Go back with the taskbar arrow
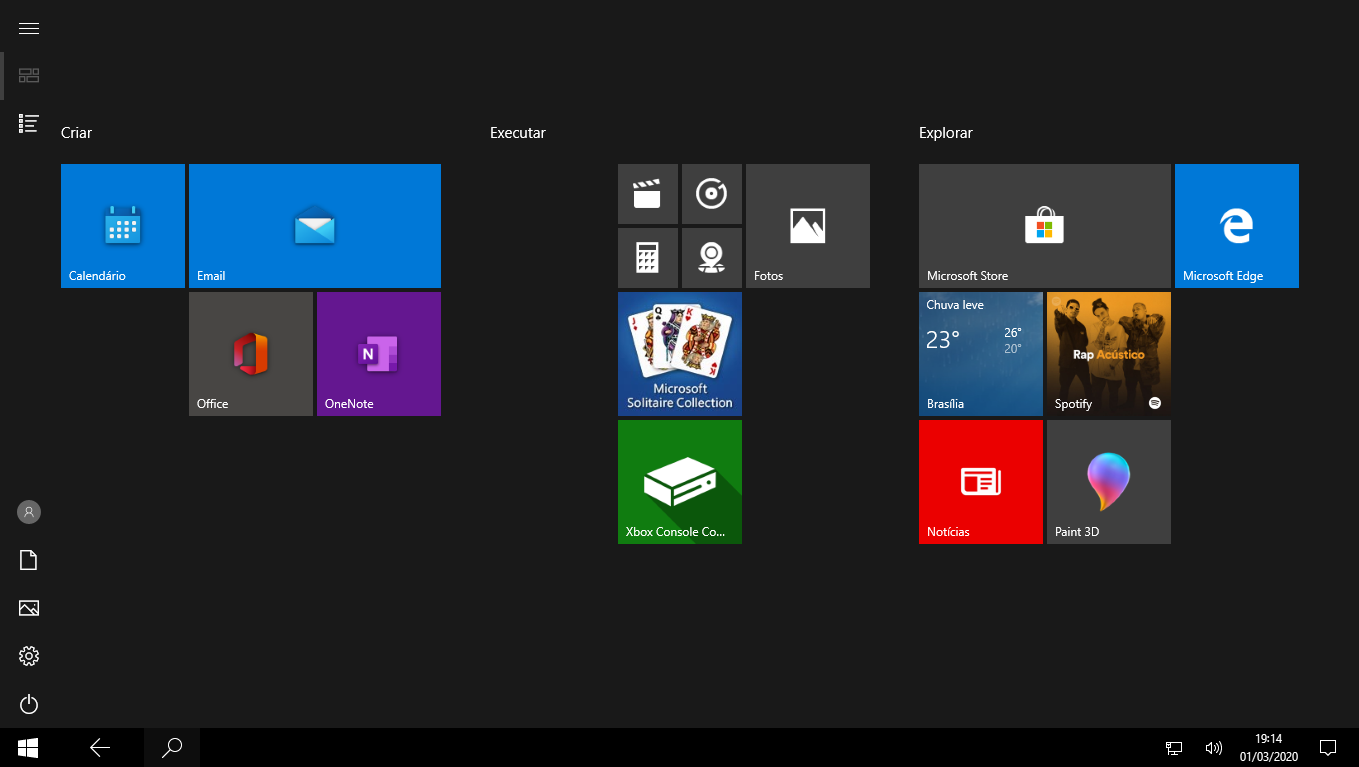The width and height of the screenshot is (1359, 767). [100, 747]
